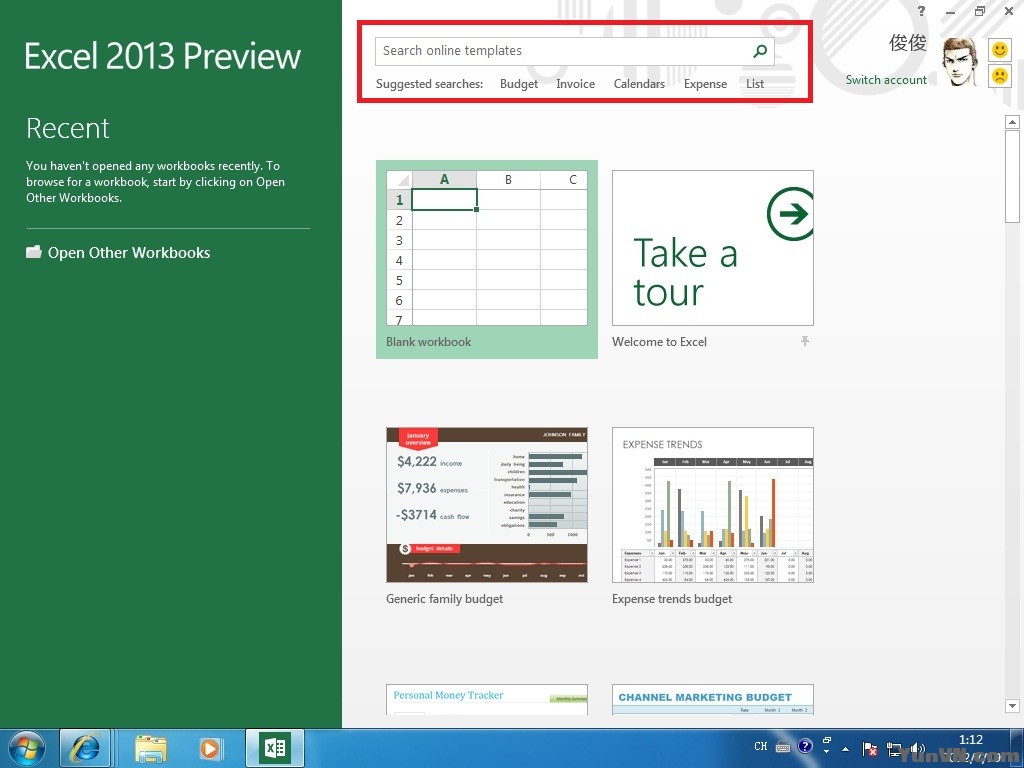Open the Generic family budget template

tap(487, 505)
